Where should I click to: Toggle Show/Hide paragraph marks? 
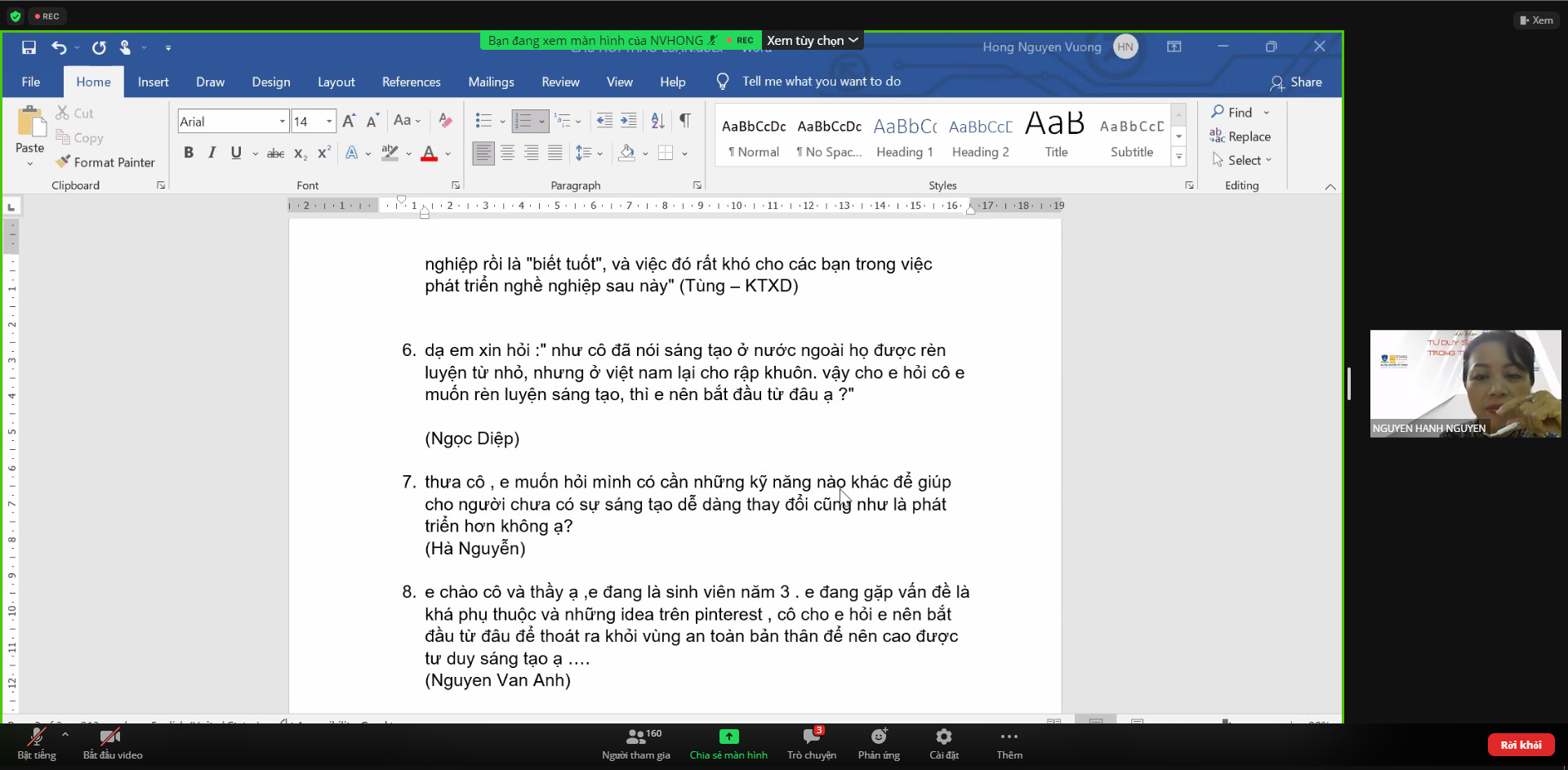[685, 121]
